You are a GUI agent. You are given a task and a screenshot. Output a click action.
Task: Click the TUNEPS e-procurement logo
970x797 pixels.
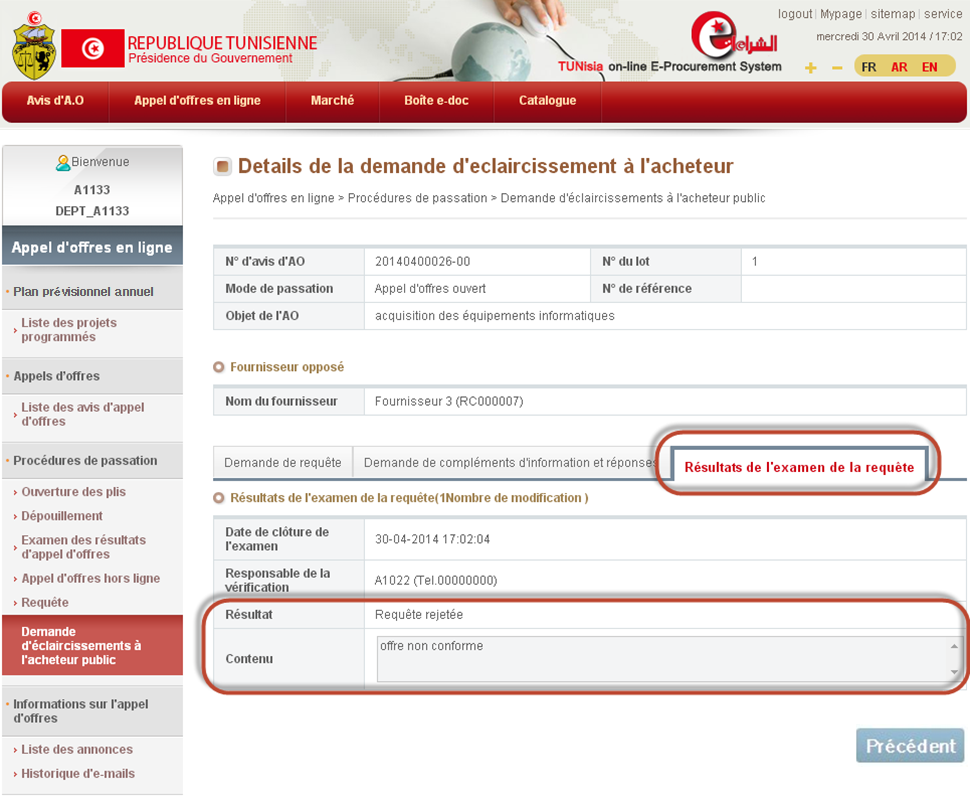[724, 40]
